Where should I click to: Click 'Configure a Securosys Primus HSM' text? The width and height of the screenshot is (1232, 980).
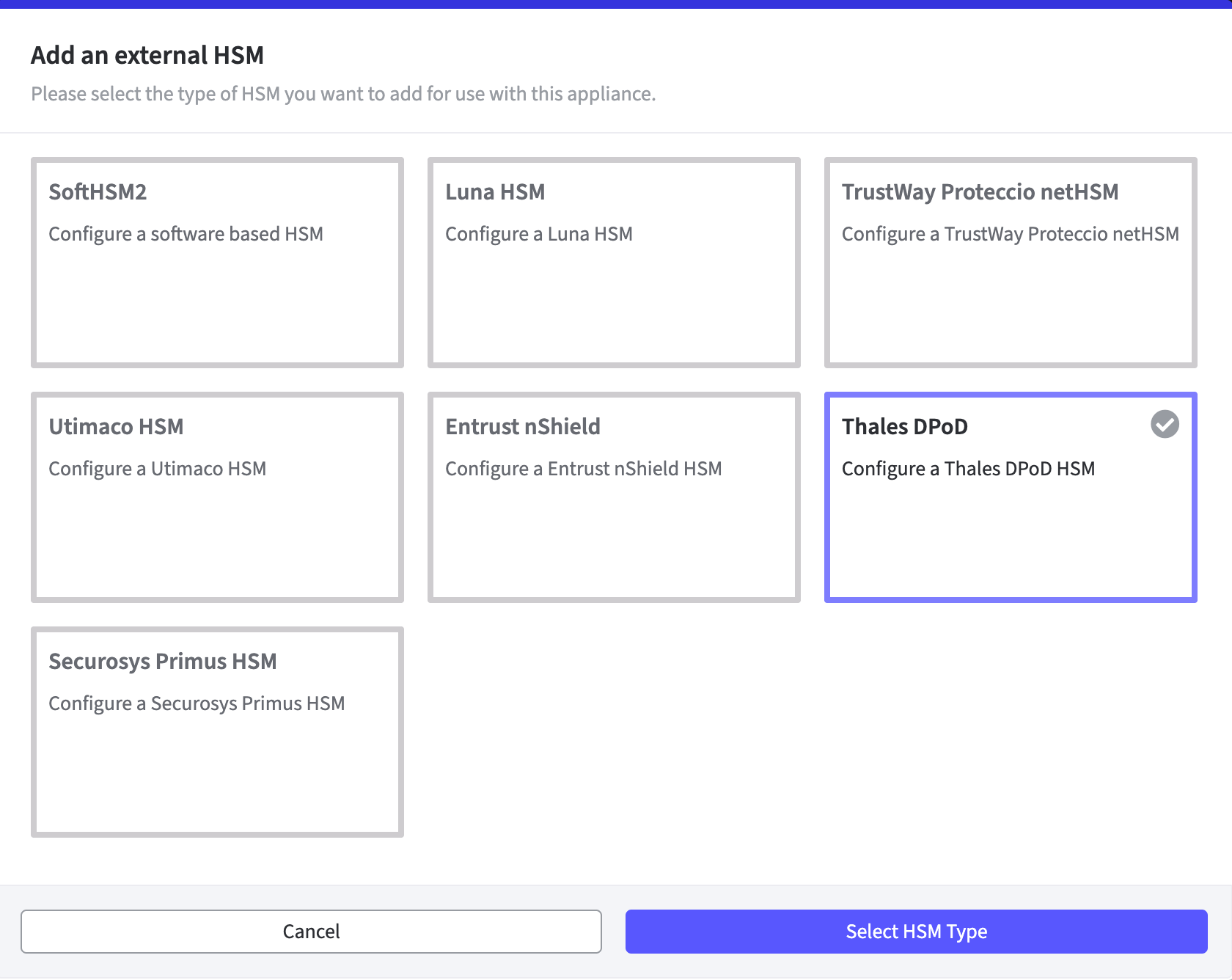point(197,703)
